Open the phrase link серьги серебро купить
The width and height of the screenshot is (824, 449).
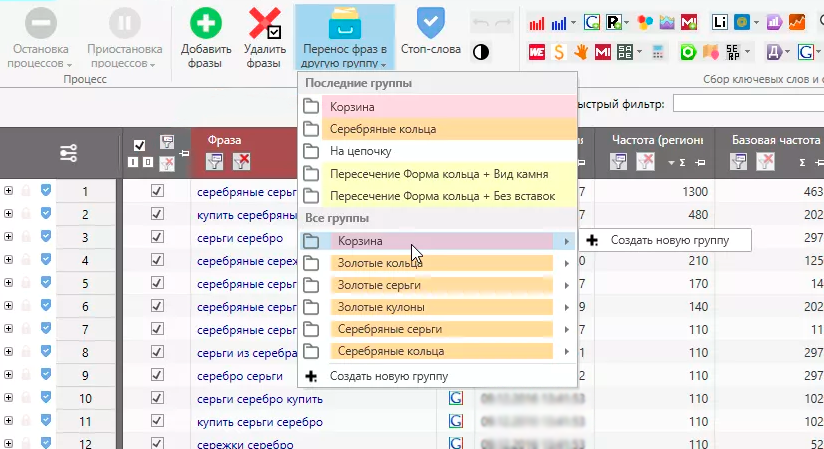[x=260, y=399]
